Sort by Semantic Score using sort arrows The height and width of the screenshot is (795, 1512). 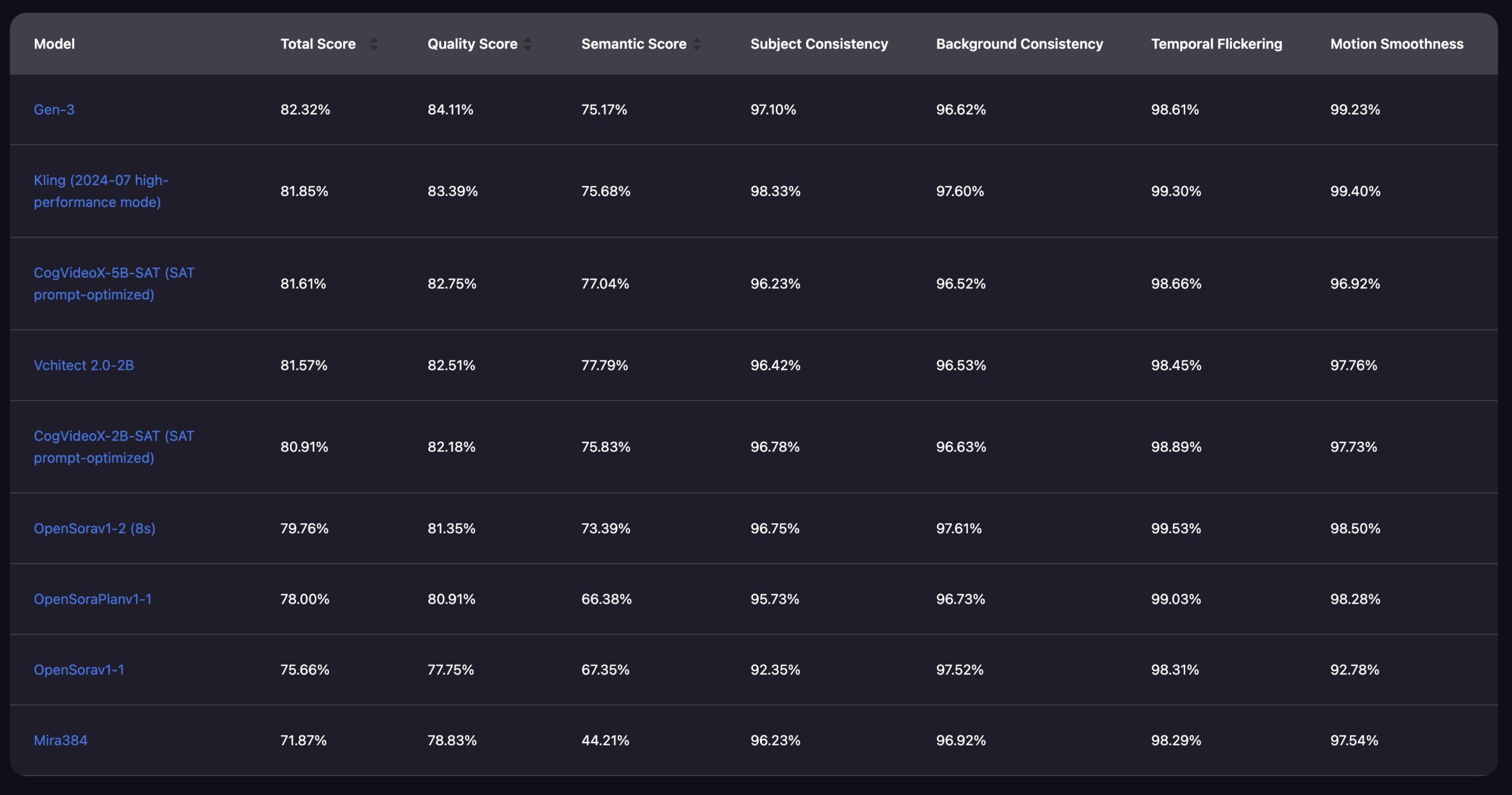[697, 44]
